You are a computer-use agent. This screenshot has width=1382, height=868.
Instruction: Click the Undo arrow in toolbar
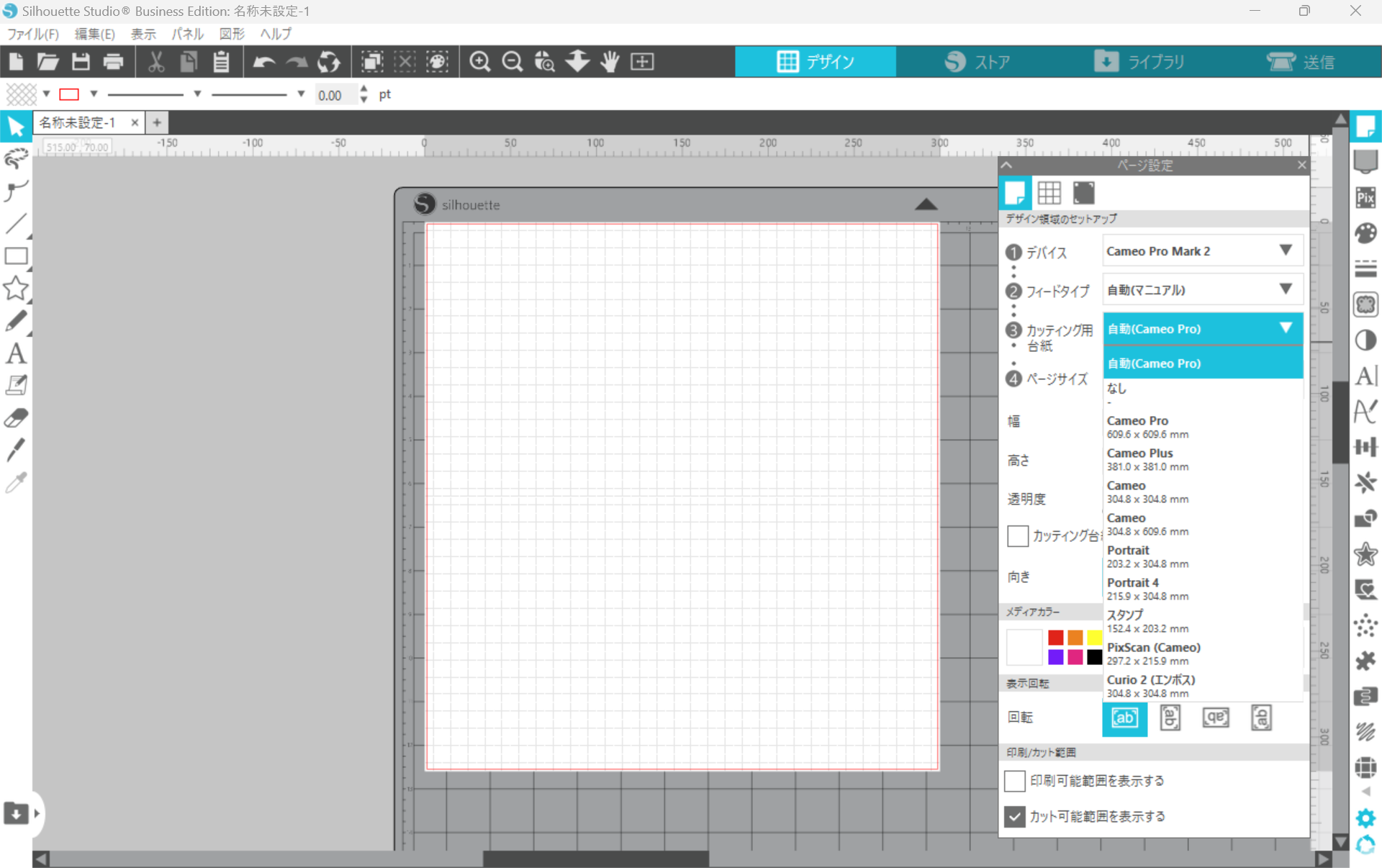tap(264, 62)
